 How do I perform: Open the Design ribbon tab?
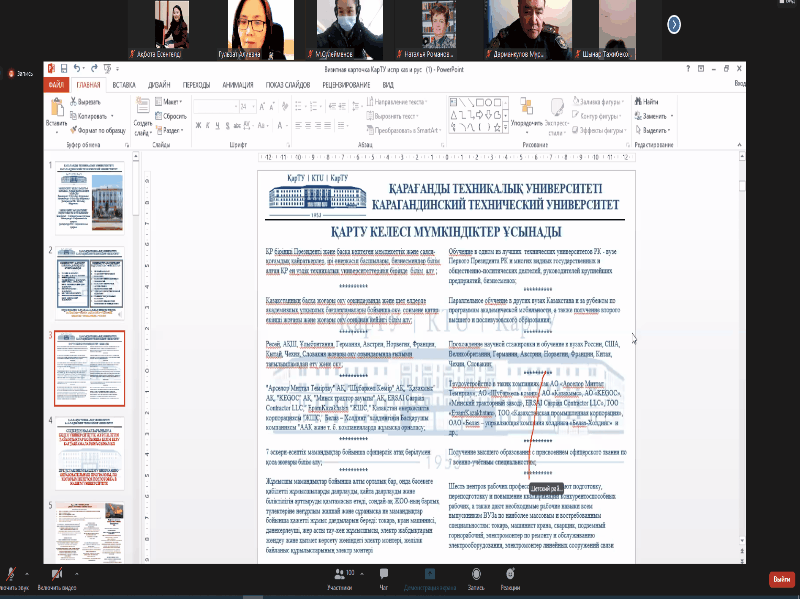159,86
